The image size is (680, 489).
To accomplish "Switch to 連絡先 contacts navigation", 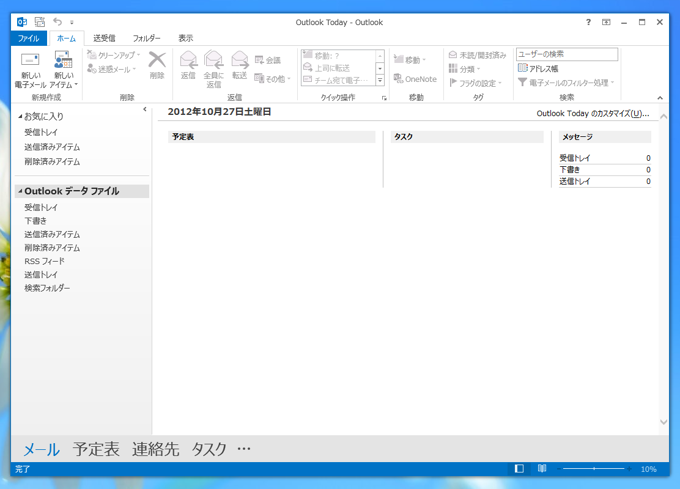I will click(x=155, y=449).
